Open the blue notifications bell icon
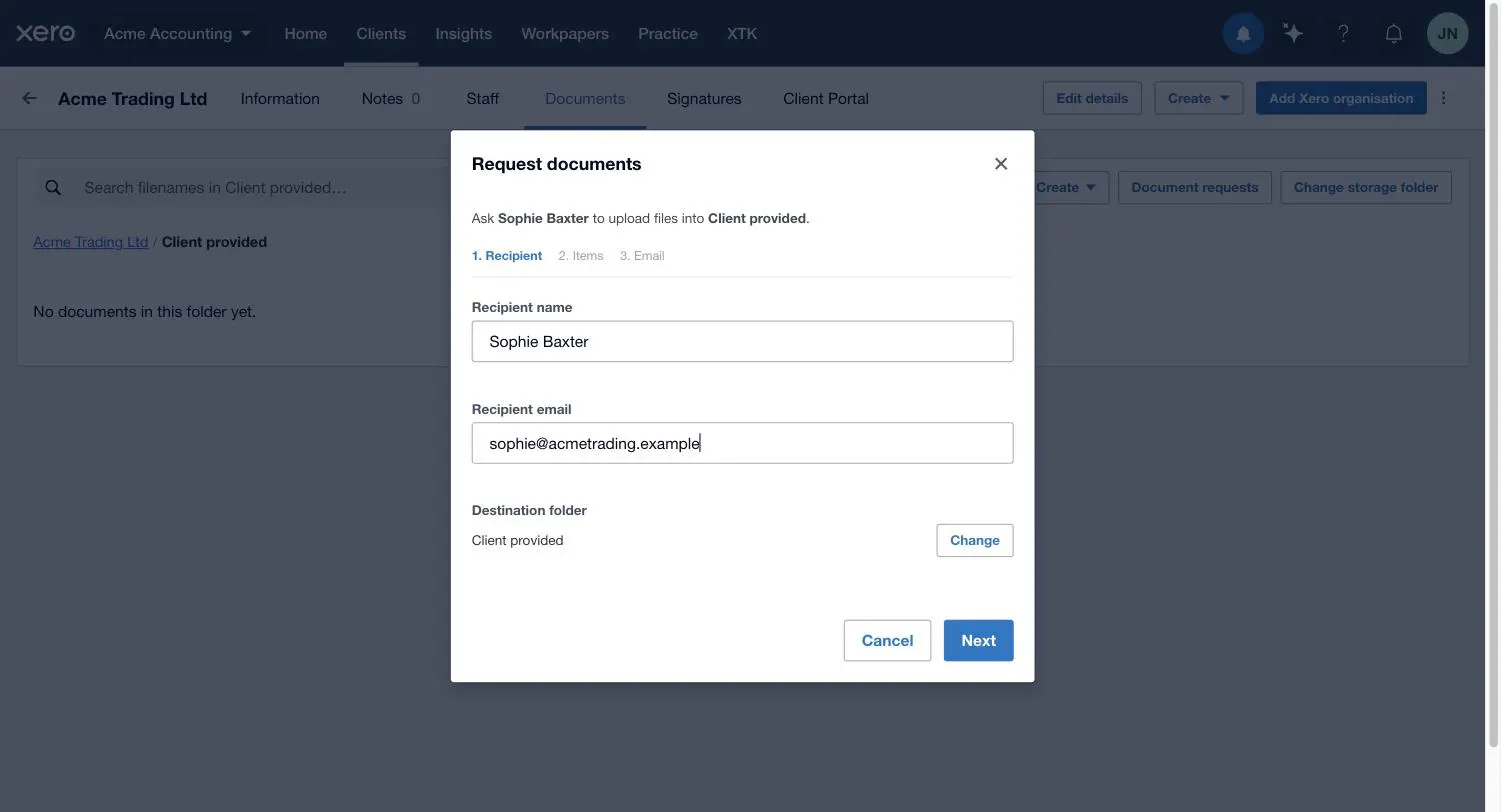Screen dimensions: 1501x812 (x=1243, y=34)
